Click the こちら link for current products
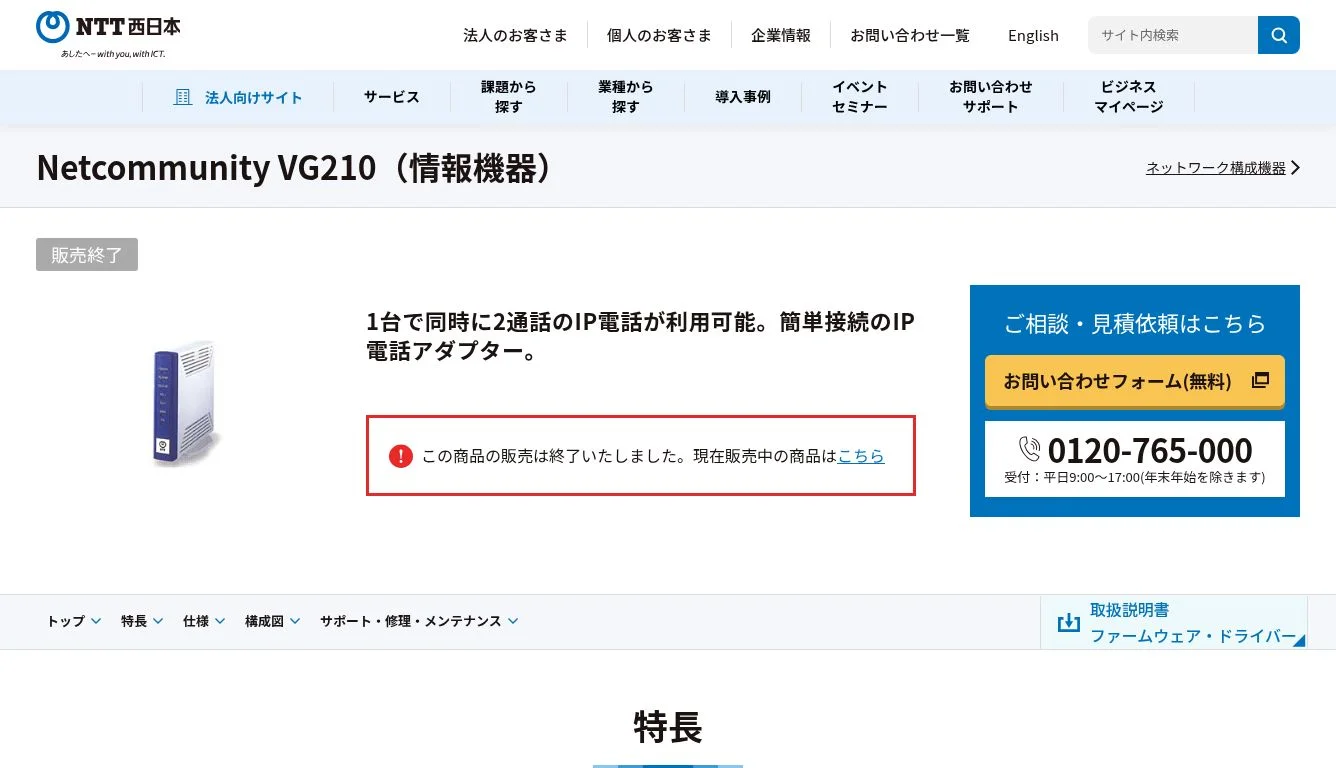1336x768 pixels. 861,456
